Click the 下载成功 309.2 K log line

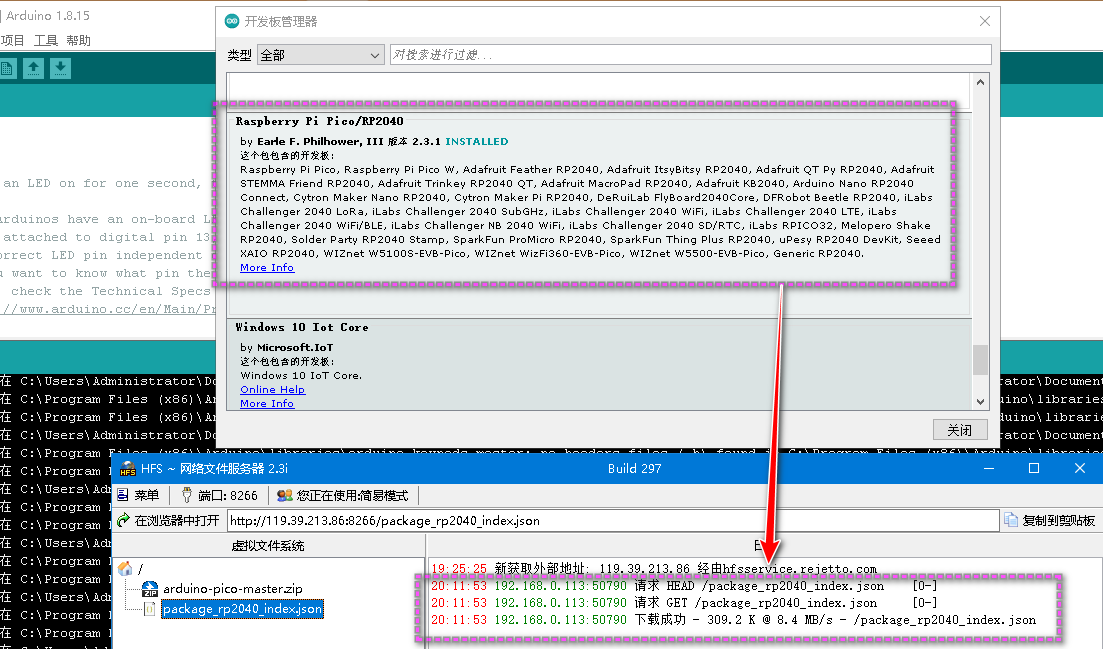(x=733, y=619)
